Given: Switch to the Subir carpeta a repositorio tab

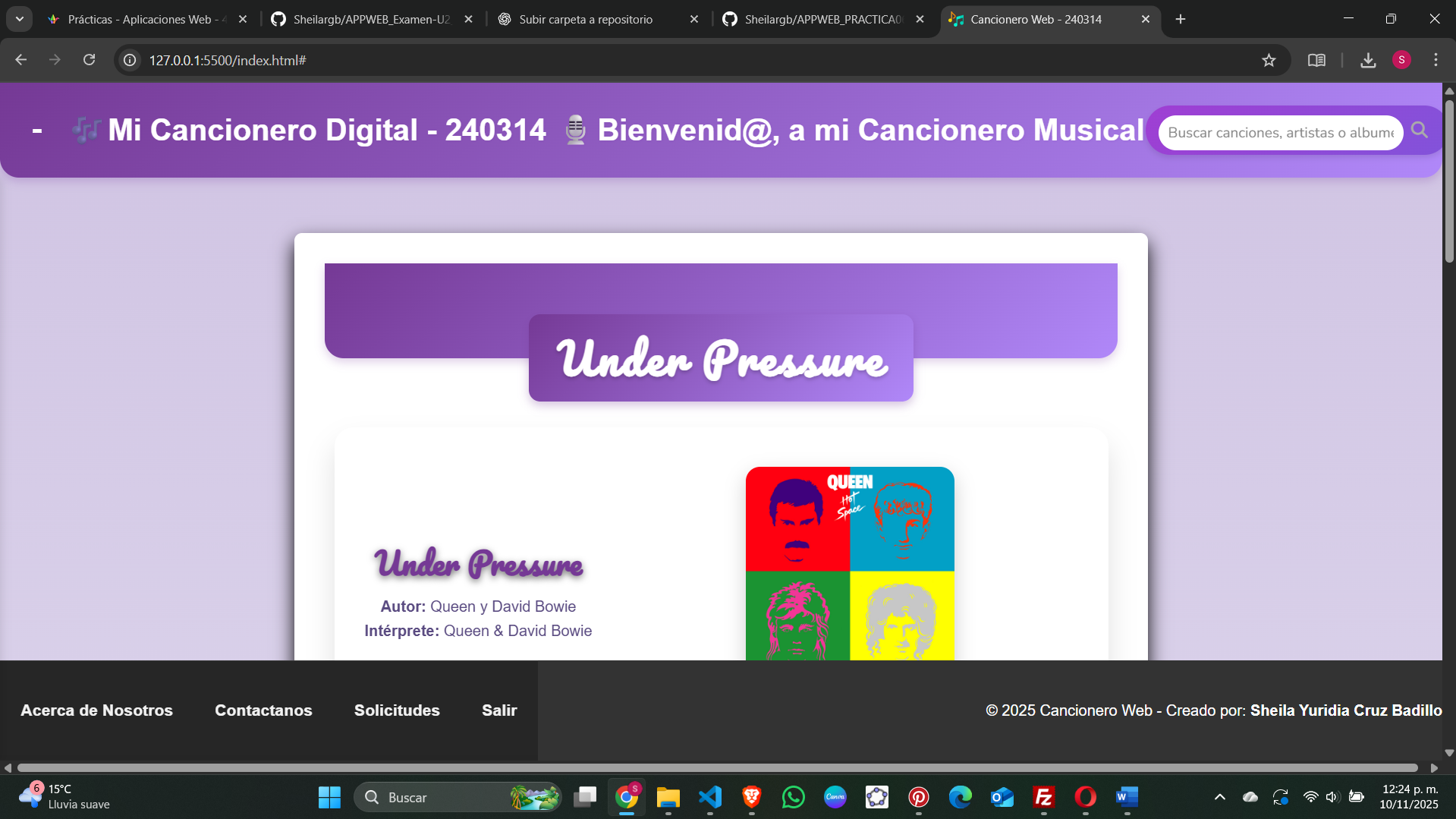Looking at the screenshot, I should click(586, 20).
